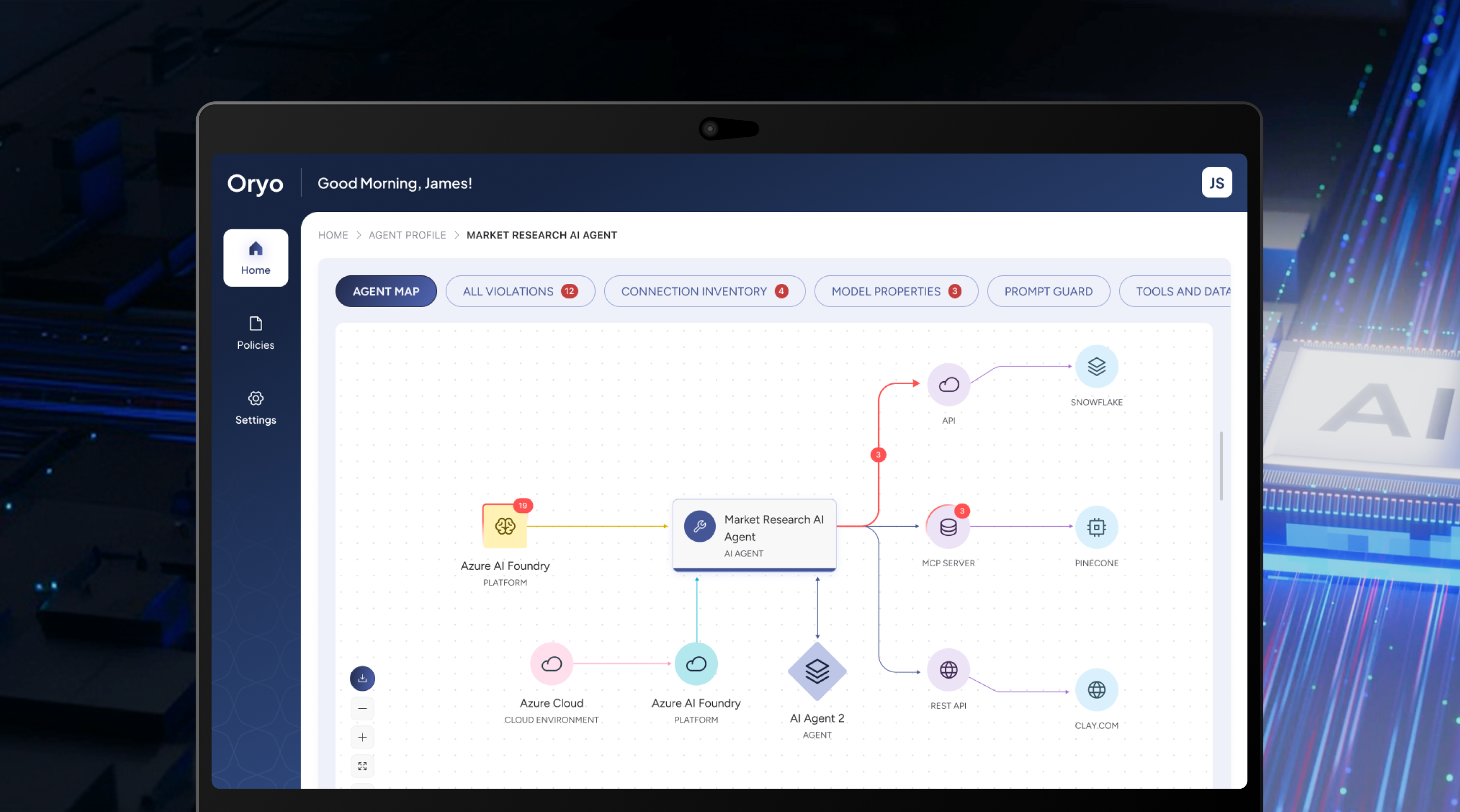Image resolution: width=1460 pixels, height=812 pixels.
Task: Open the All Violations tab
Action: (520, 291)
